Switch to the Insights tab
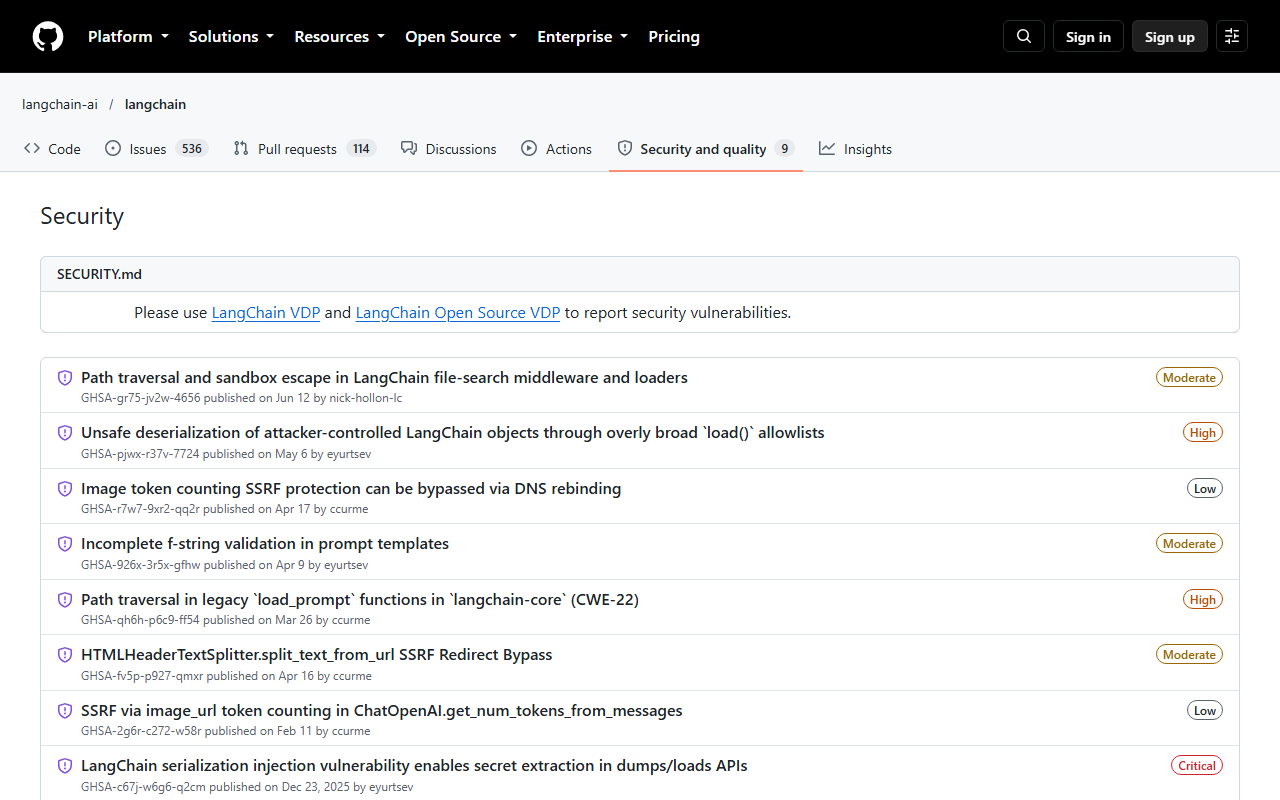 [855, 149]
